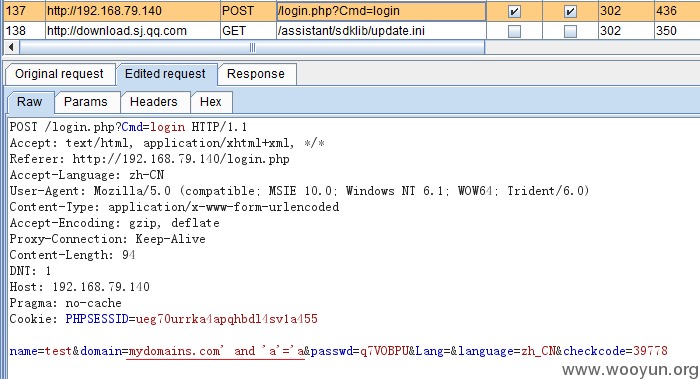Click host http://download.sj.qq.com cell
Image resolution: width=700 pixels, height=379 pixels.
(132, 31)
